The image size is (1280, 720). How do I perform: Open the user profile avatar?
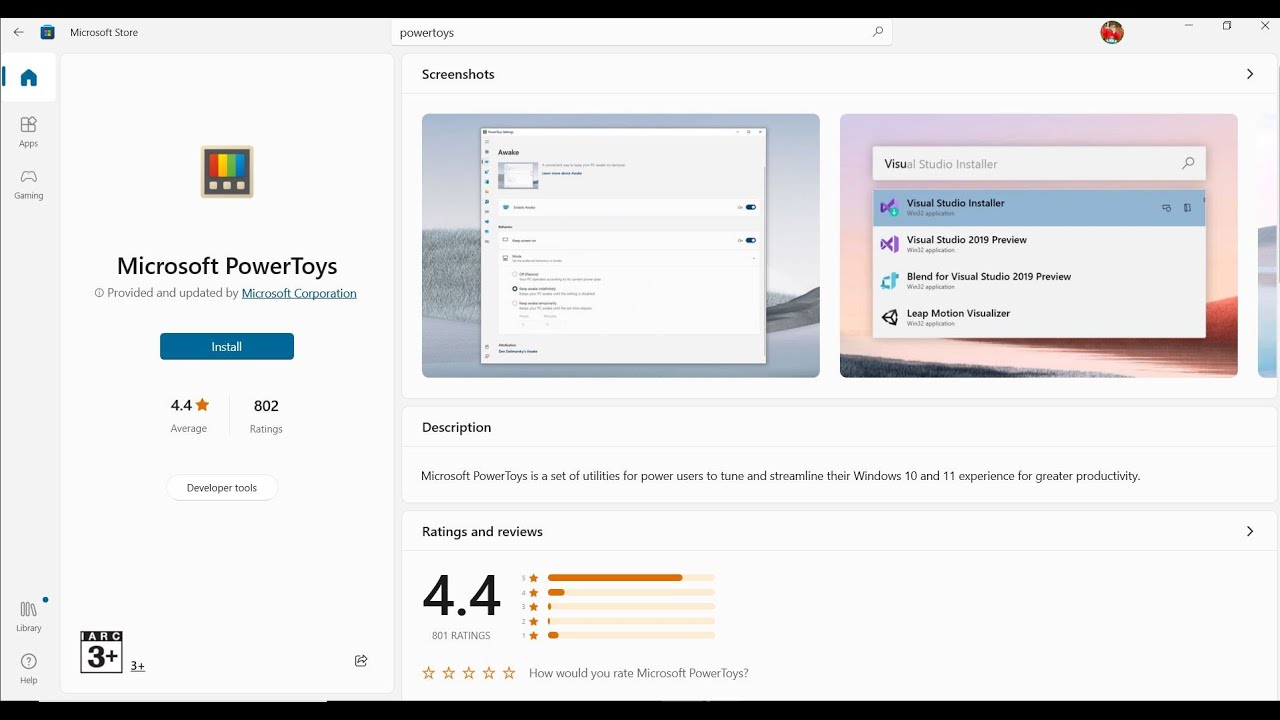(1111, 32)
